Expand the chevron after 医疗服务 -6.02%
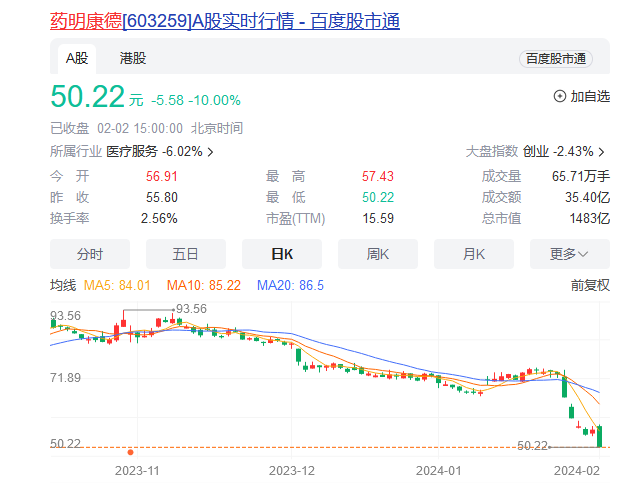This screenshot has width=640, height=483. 211,152
